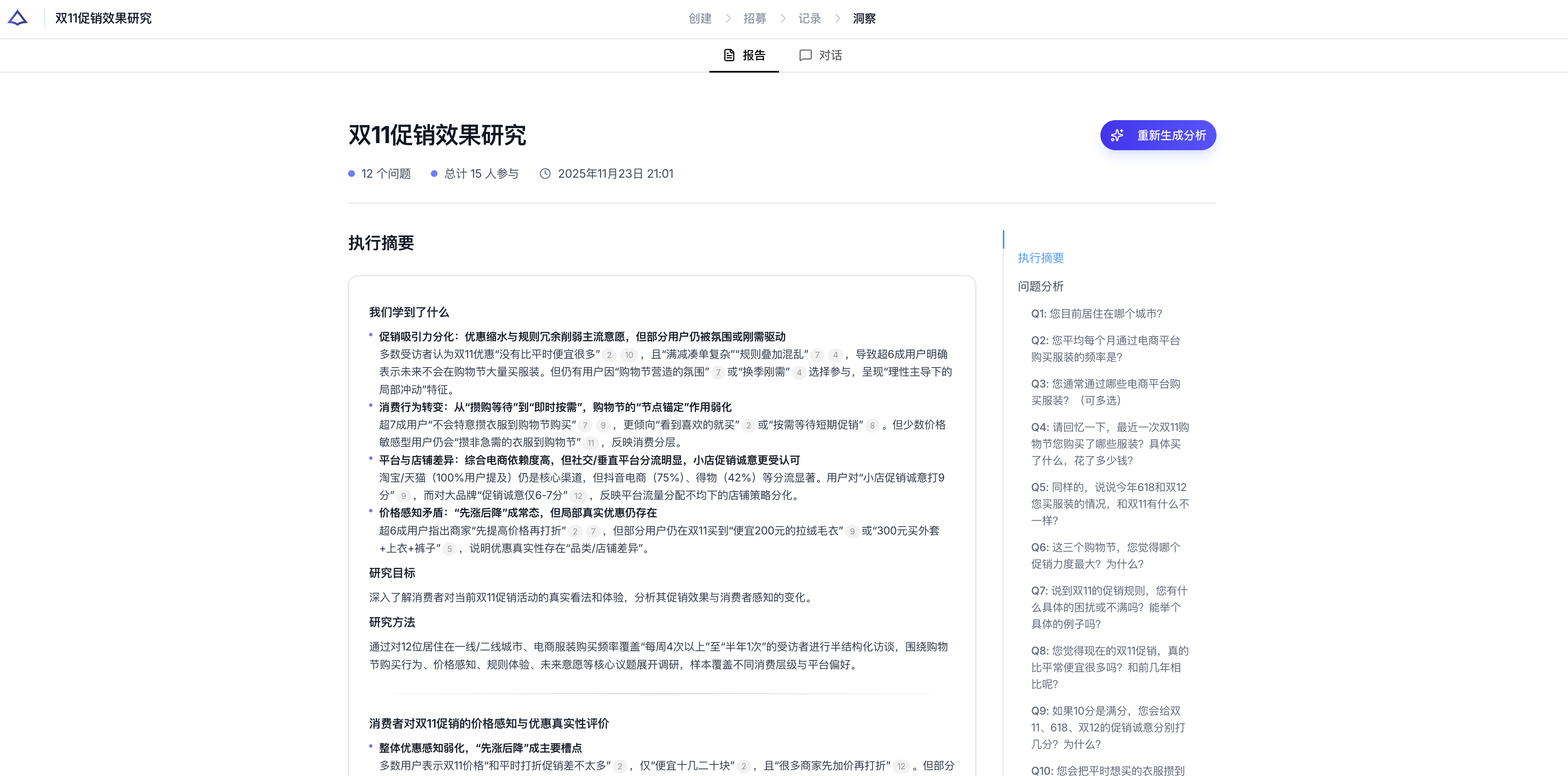Click bullet heading starting 价格感知矛盾
This screenshot has width=1568, height=776.
pos(518,513)
